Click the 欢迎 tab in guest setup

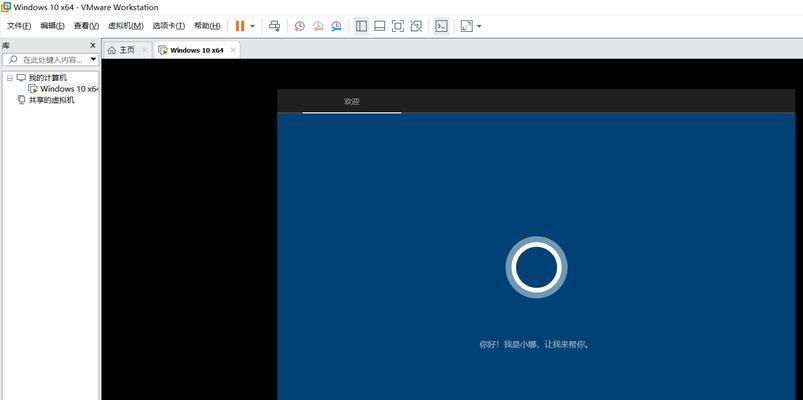pyautogui.click(x=351, y=101)
